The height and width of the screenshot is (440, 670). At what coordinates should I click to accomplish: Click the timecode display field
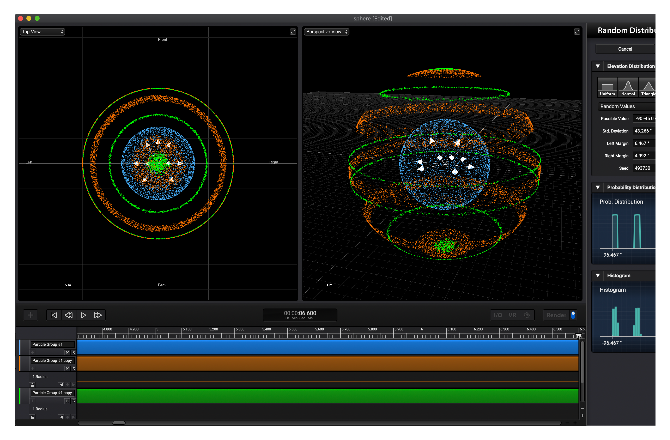pyautogui.click(x=299, y=315)
